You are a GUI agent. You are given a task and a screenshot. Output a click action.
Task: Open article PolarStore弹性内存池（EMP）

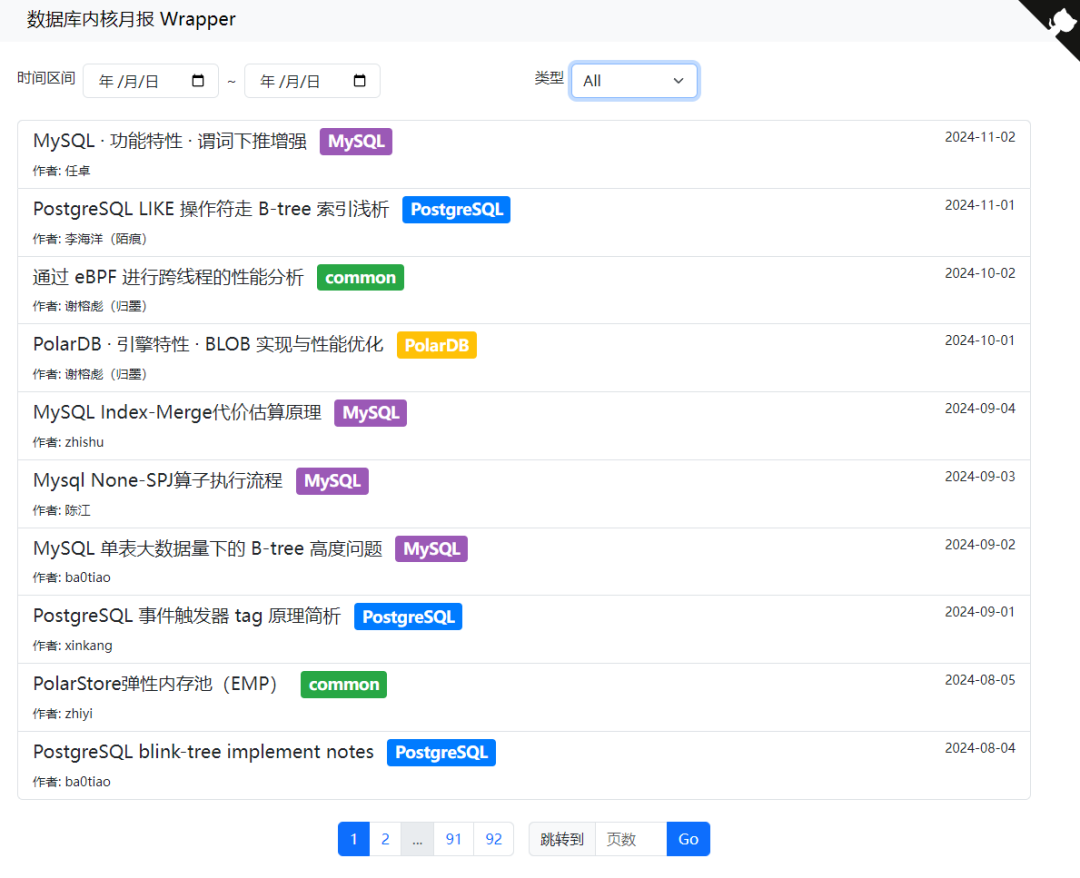[x=156, y=684]
